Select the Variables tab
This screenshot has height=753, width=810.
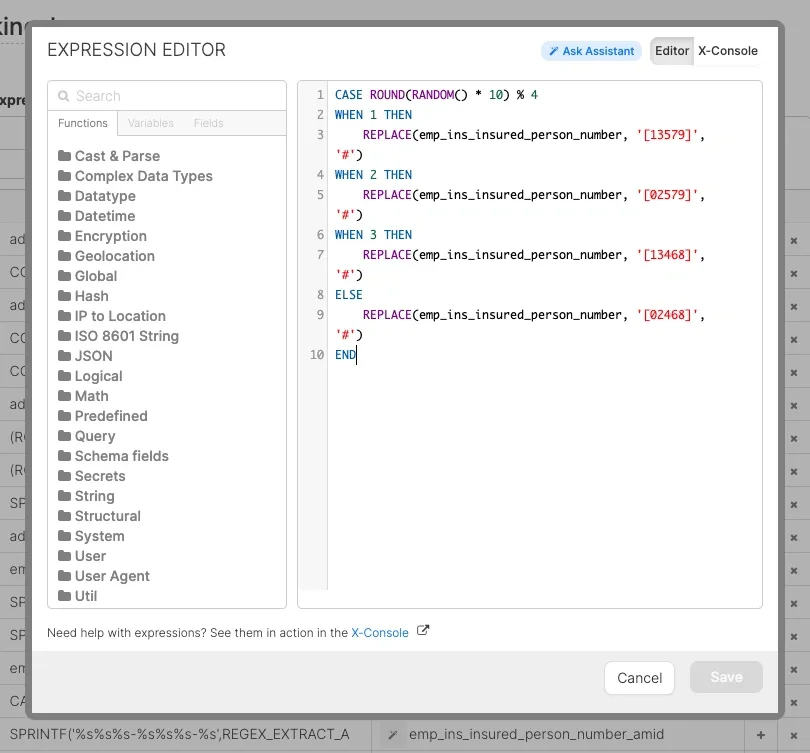[x=150, y=123]
